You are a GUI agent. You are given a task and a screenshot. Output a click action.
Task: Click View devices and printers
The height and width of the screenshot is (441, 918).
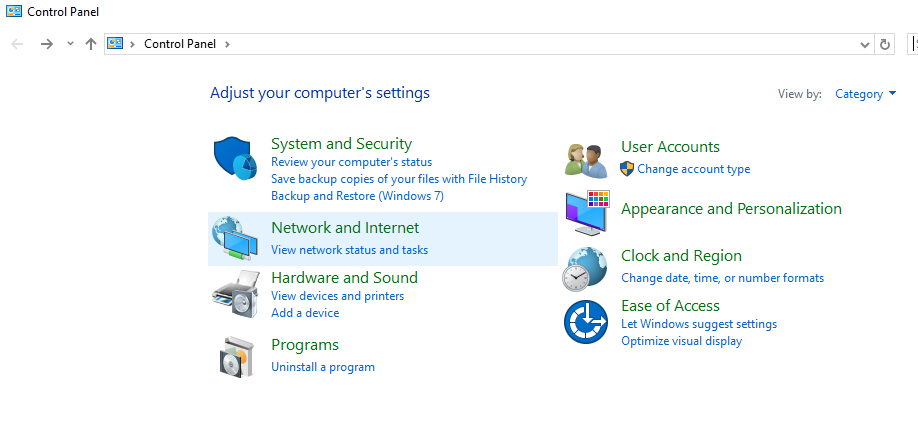coord(337,296)
